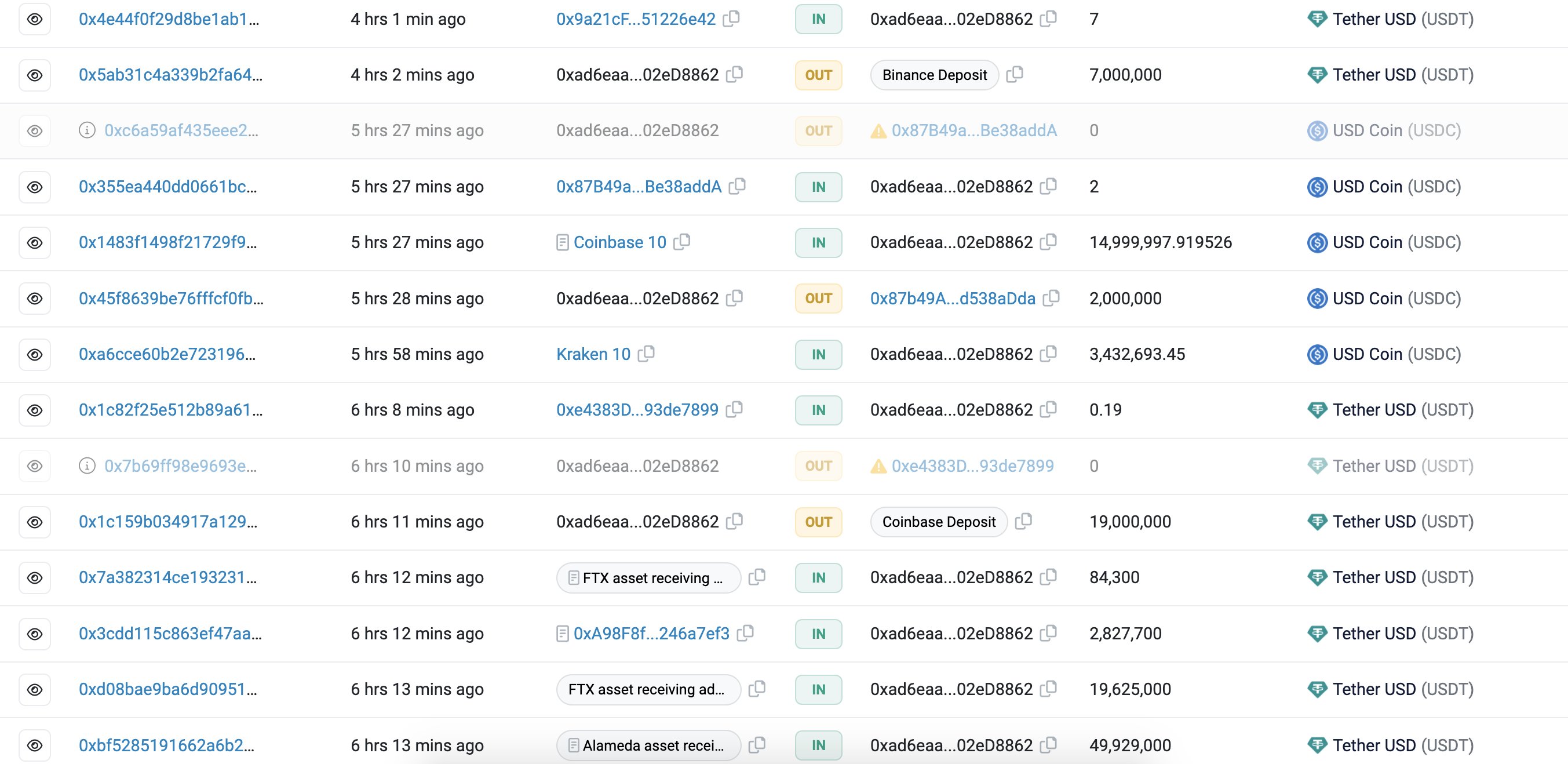Click the 49,929,000 amount value
This screenshot has width=1568, height=764.
pyautogui.click(x=1130, y=745)
